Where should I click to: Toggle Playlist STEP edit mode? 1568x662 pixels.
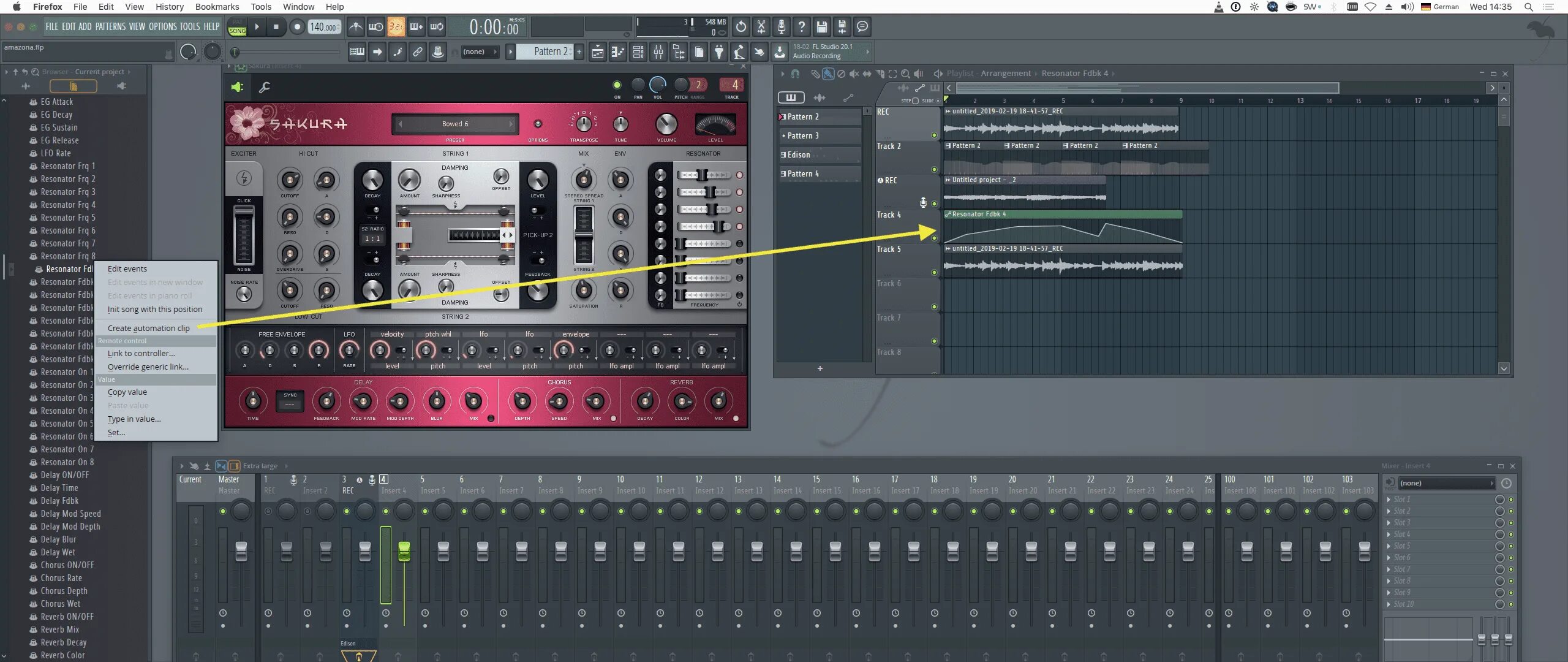[915, 101]
